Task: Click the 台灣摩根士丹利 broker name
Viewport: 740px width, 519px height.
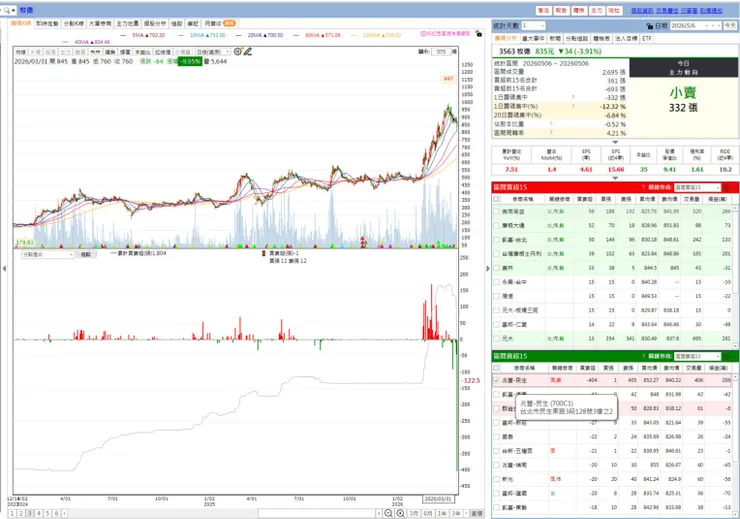Action: pyautogui.click(x=521, y=254)
